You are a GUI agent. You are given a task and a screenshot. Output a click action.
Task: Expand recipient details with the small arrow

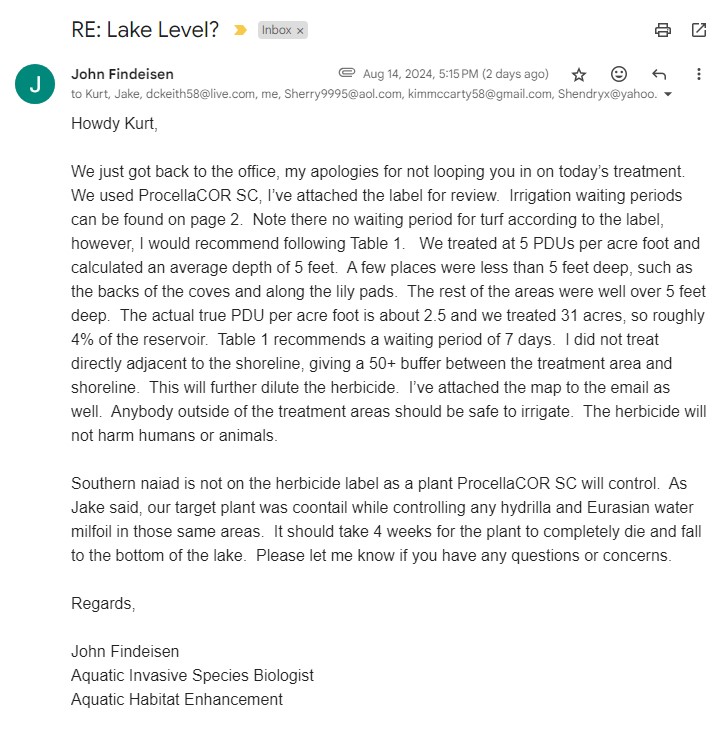[x=668, y=95]
